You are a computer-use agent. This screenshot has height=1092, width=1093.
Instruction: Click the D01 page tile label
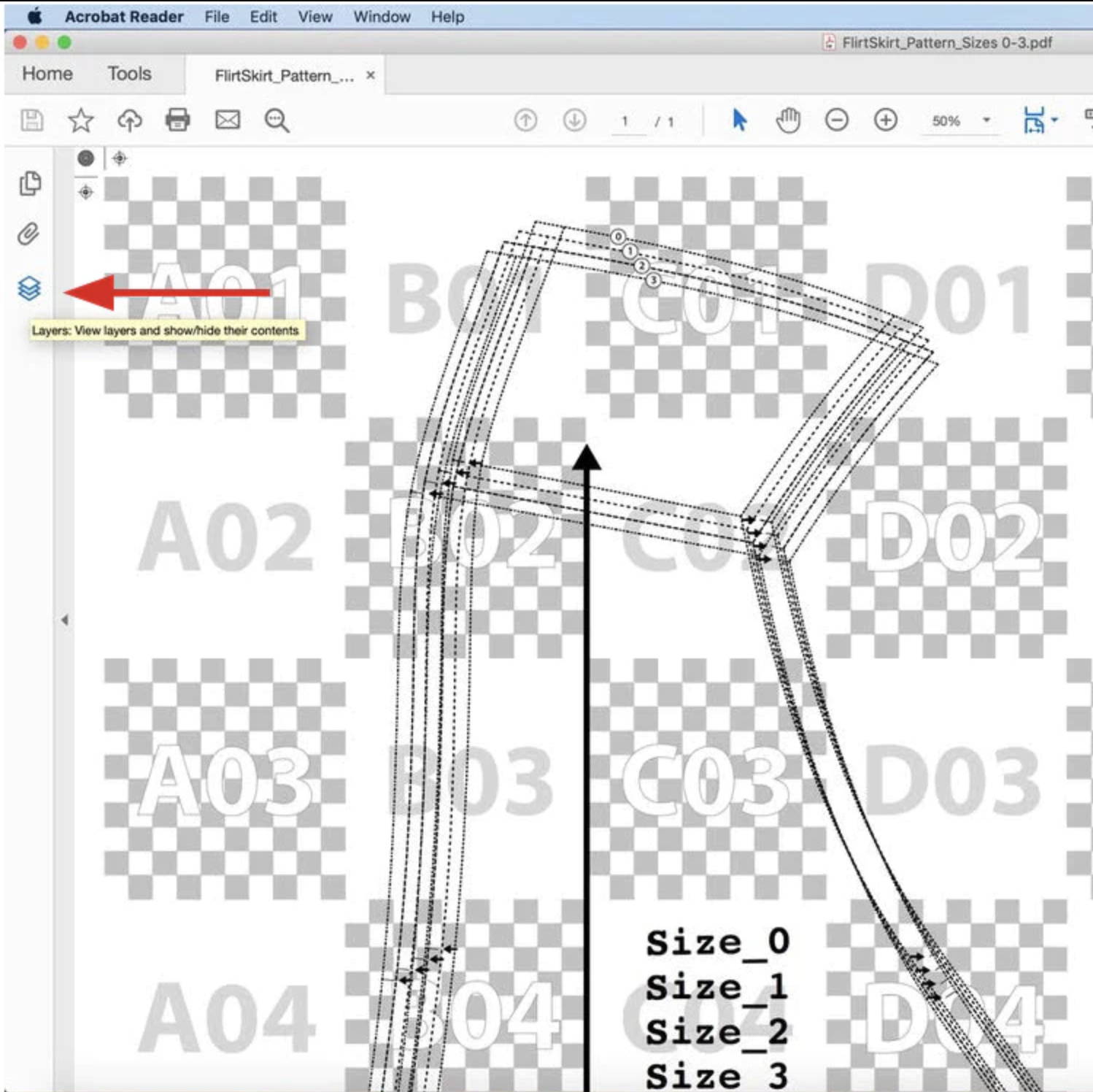click(947, 299)
